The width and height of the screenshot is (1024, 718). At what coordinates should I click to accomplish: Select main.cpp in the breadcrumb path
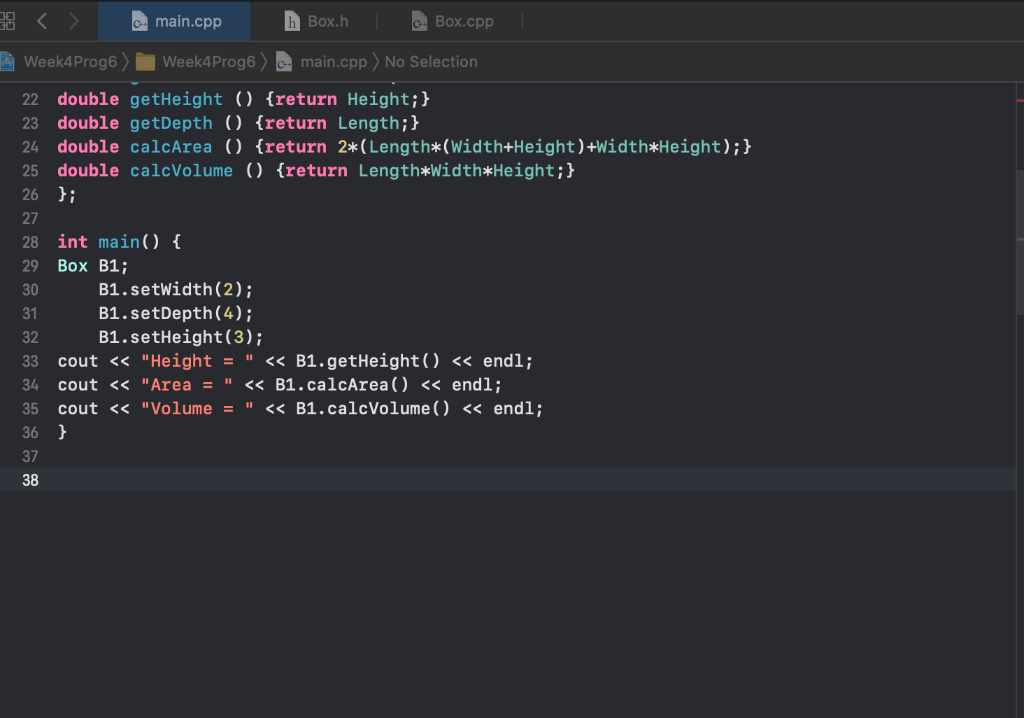click(x=334, y=61)
